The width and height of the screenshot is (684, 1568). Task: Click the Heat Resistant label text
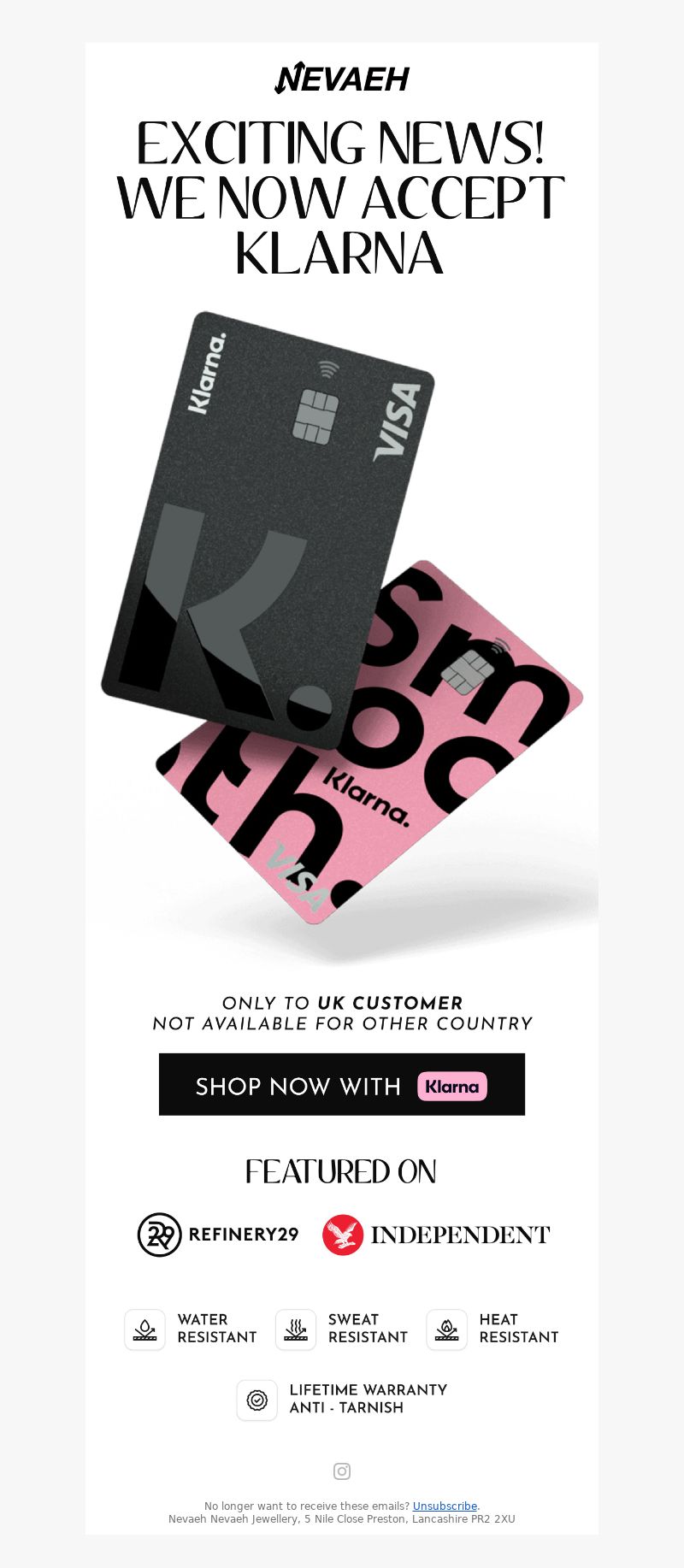pyautogui.click(x=519, y=1329)
